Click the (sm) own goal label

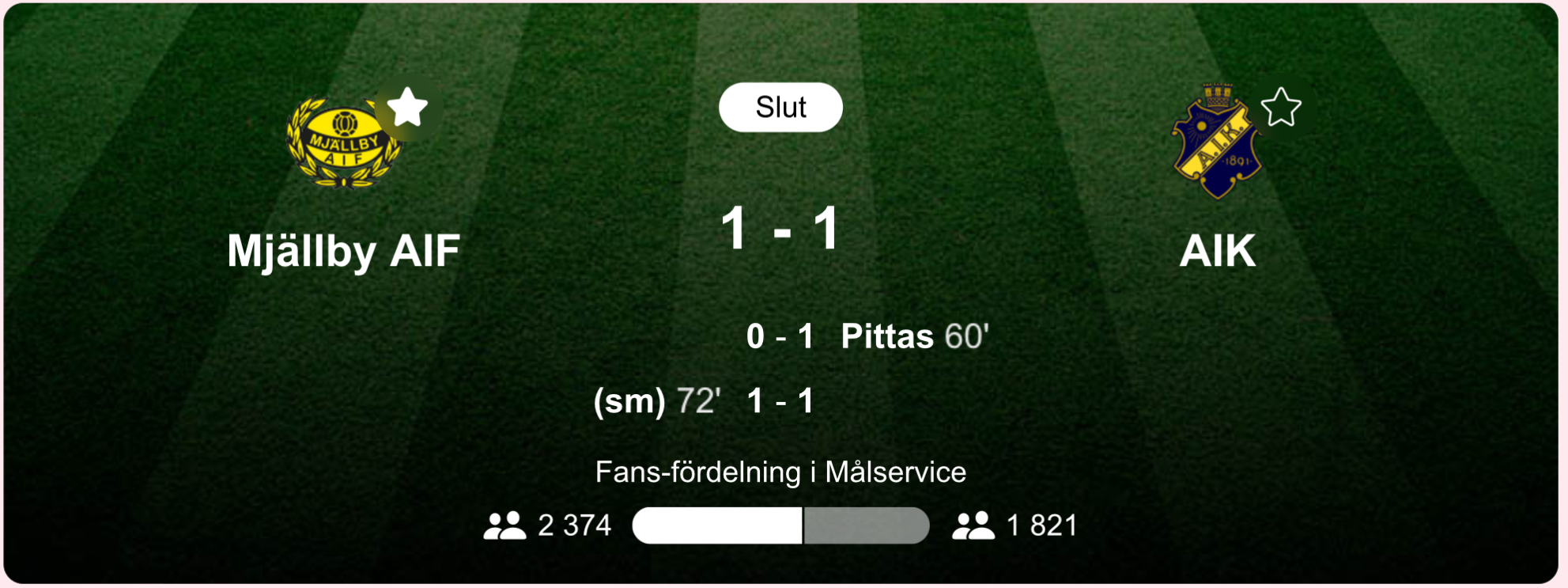[629, 401]
